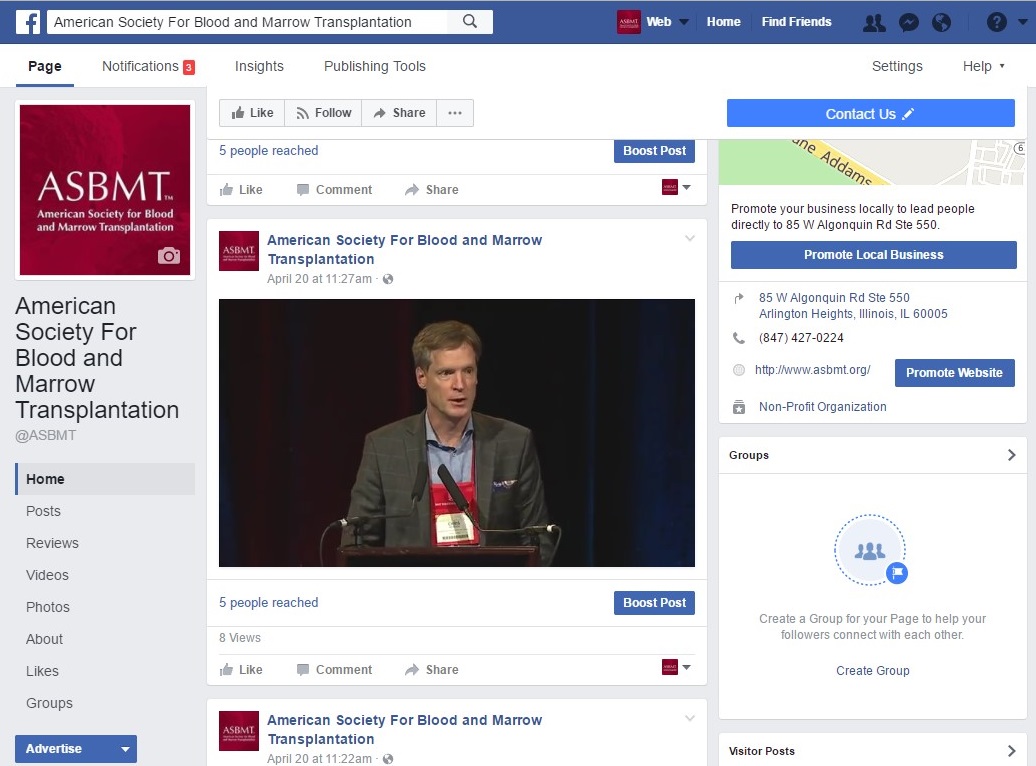The image size is (1036, 766).
Task: Open the friend requests icon
Action: [x=873, y=22]
